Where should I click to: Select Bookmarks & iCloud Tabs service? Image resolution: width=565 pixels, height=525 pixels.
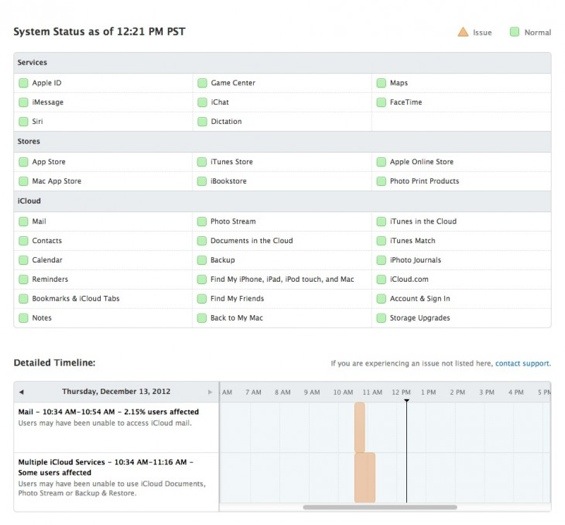[76, 298]
